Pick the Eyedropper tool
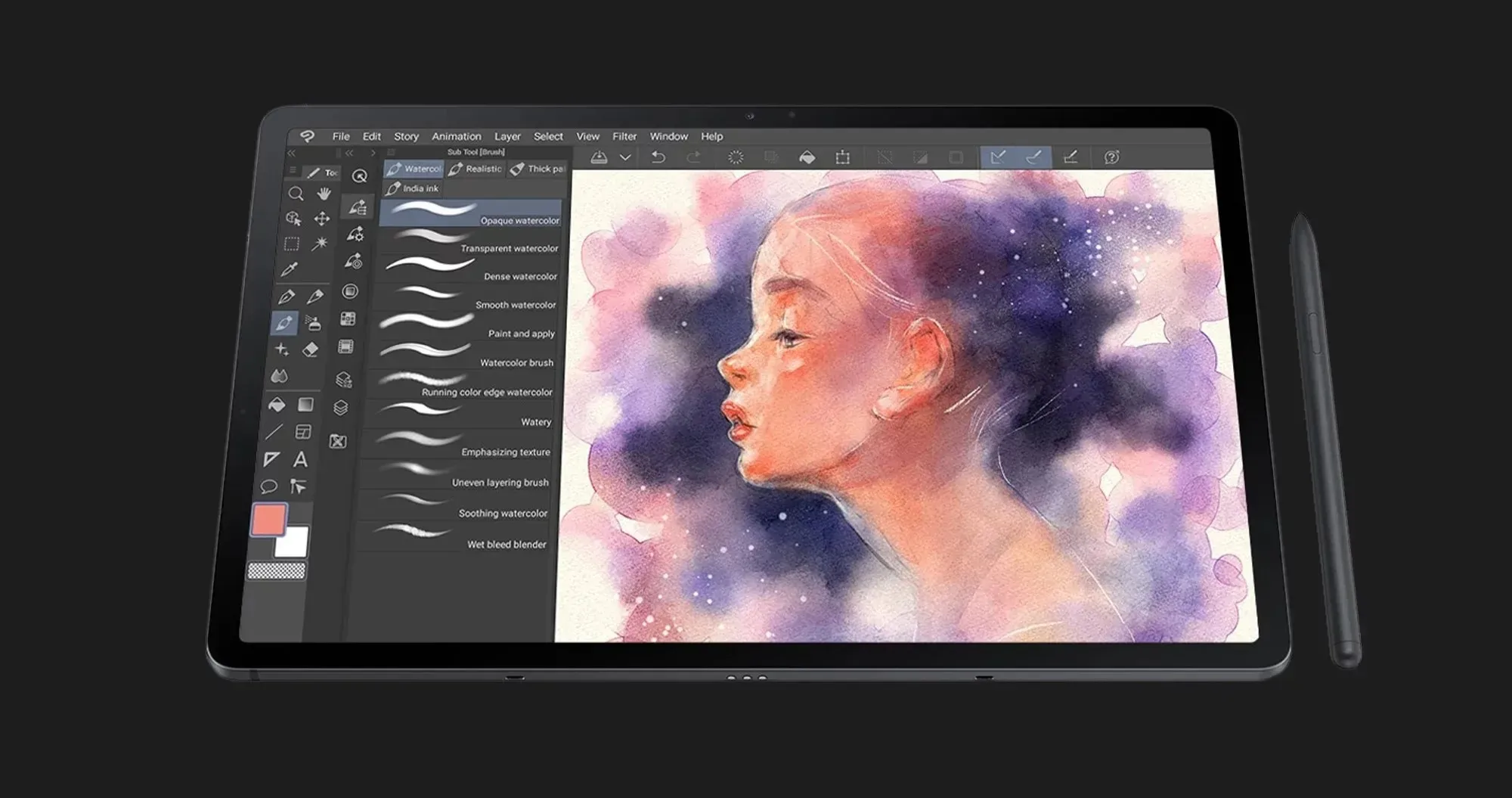Viewport: 1512px width, 798px height. pos(289,269)
